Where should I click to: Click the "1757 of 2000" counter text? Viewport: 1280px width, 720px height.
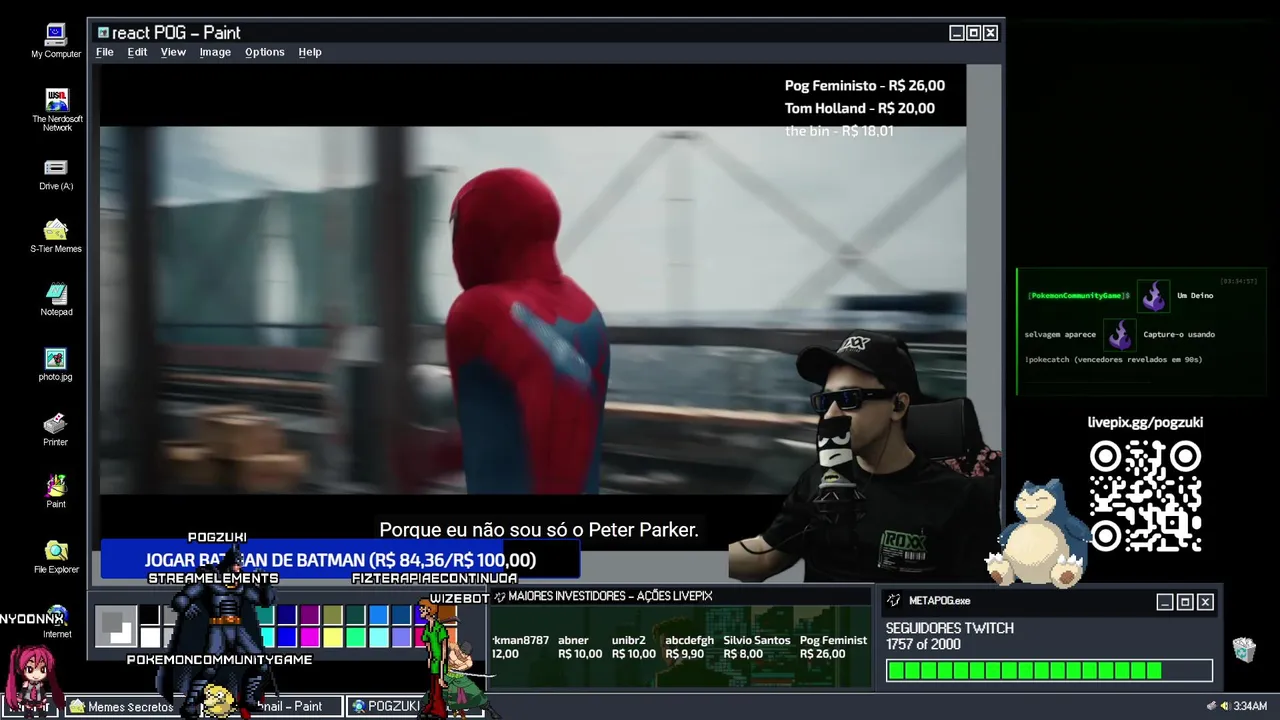coord(923,645)
